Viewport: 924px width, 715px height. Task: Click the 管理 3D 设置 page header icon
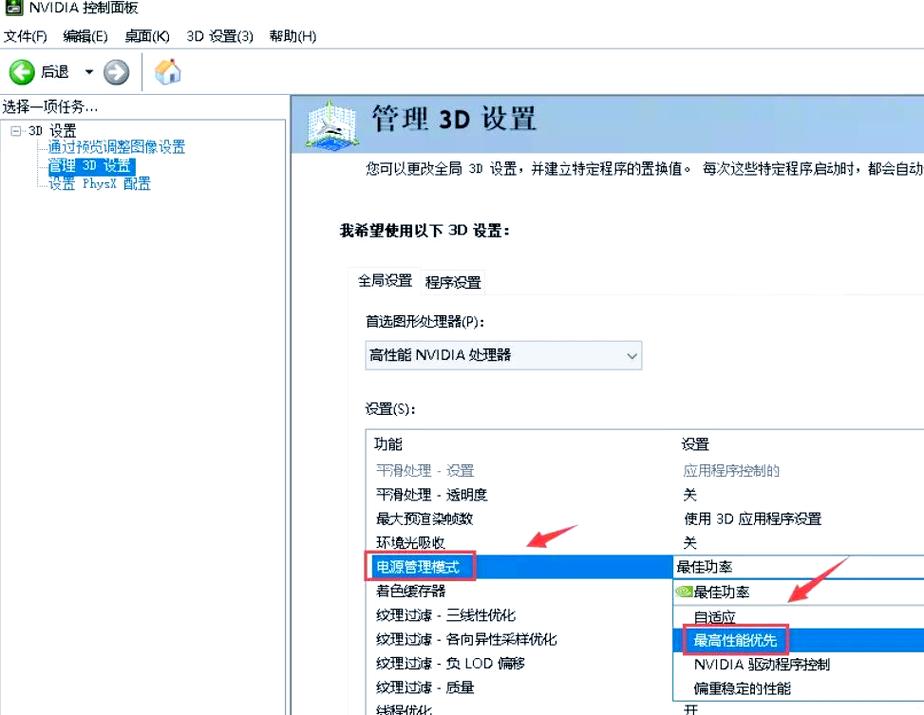pyautogui.click(x=330, y=125)
